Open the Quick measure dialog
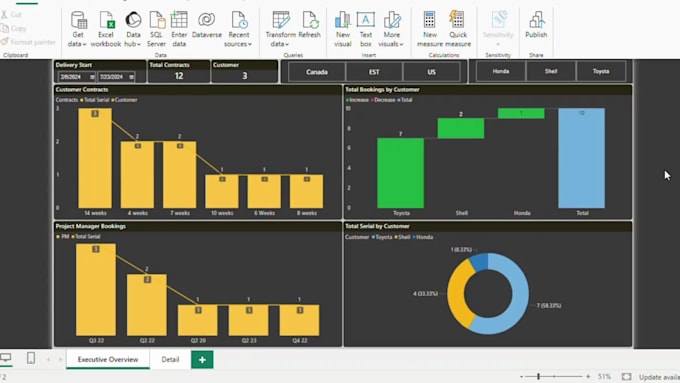680x383 pixels. (458, 29)
